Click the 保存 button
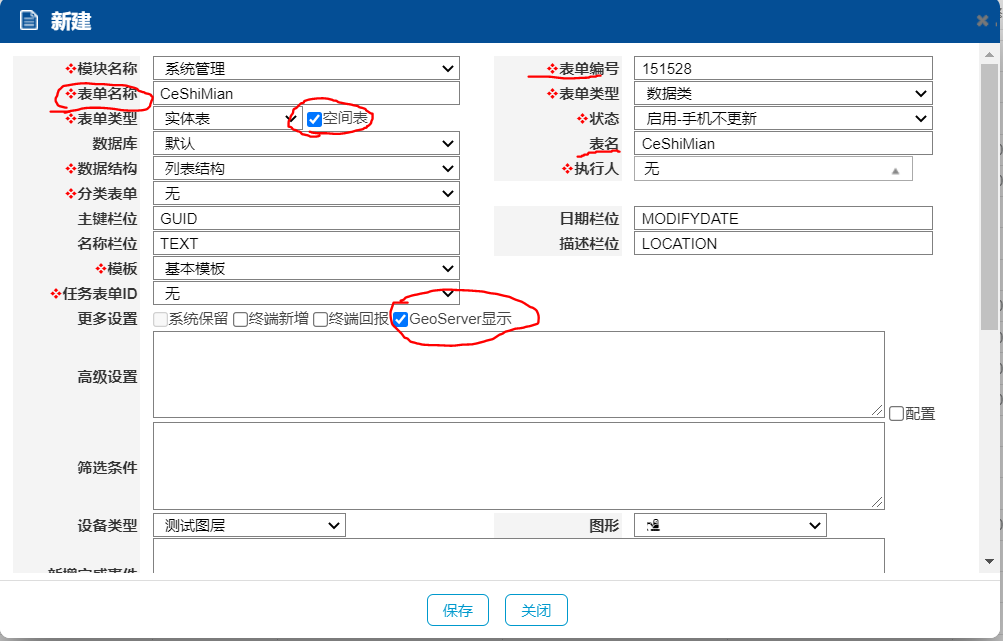 457,610
